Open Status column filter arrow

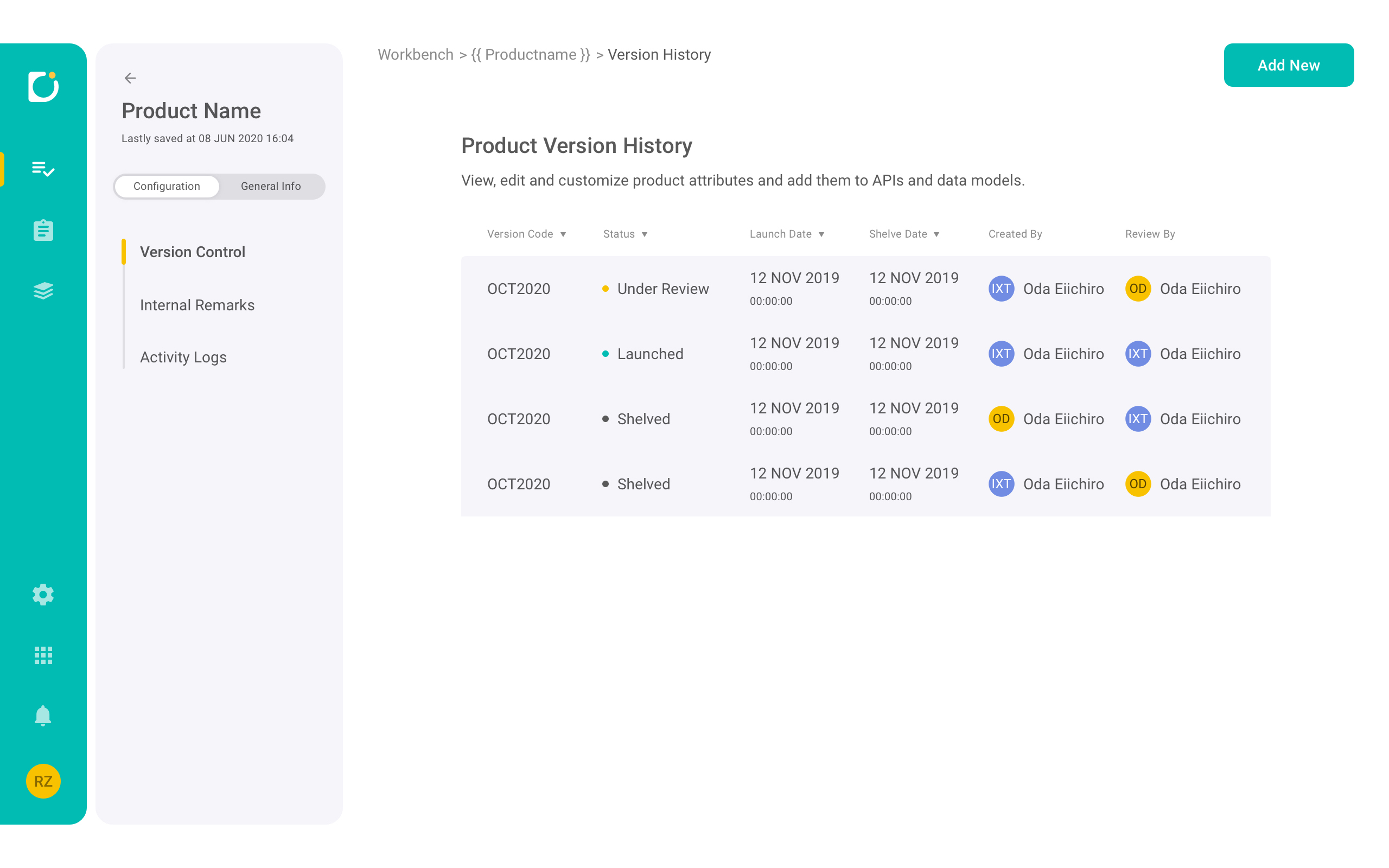[645, 234]
